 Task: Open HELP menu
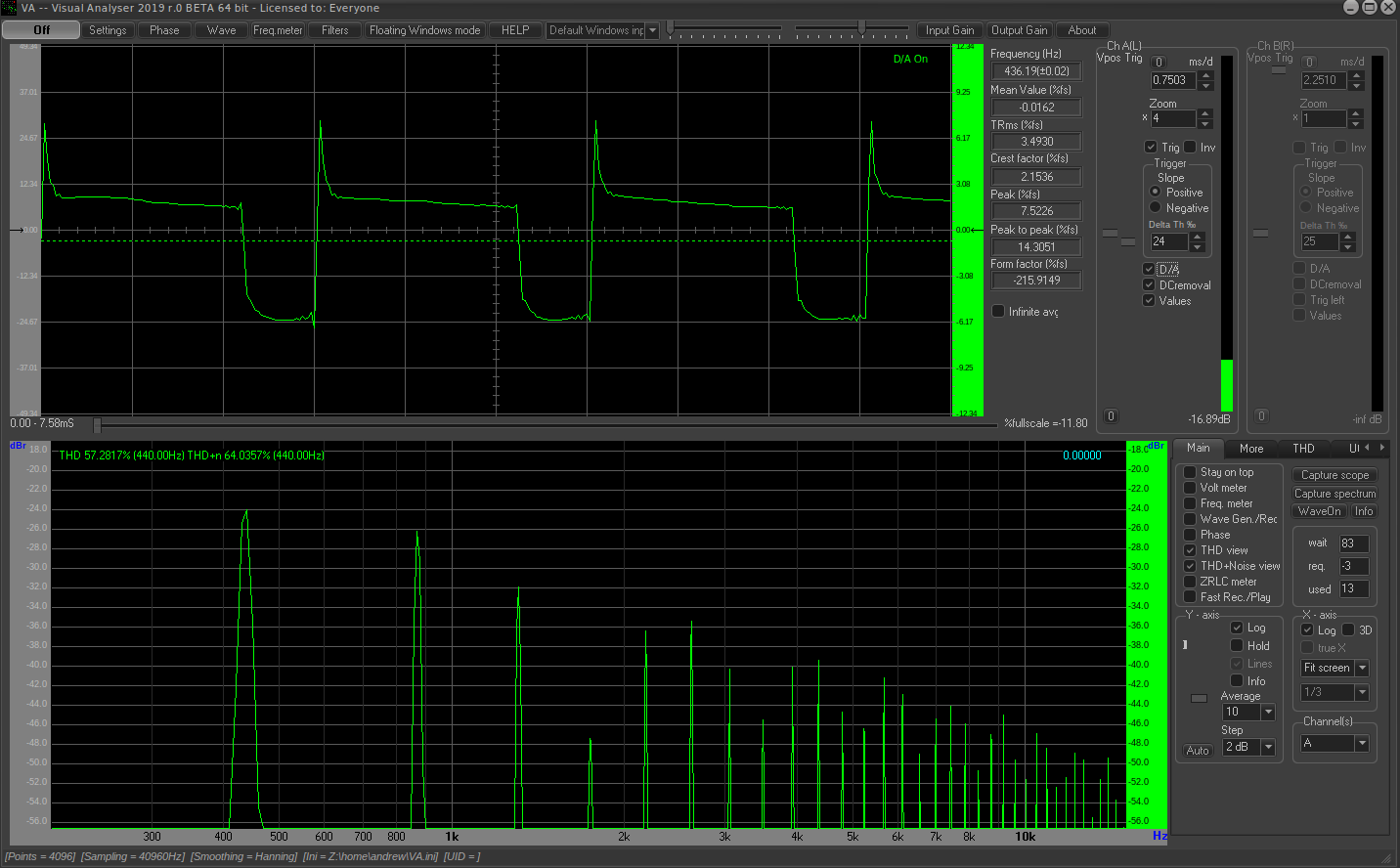tap(515, 30)
